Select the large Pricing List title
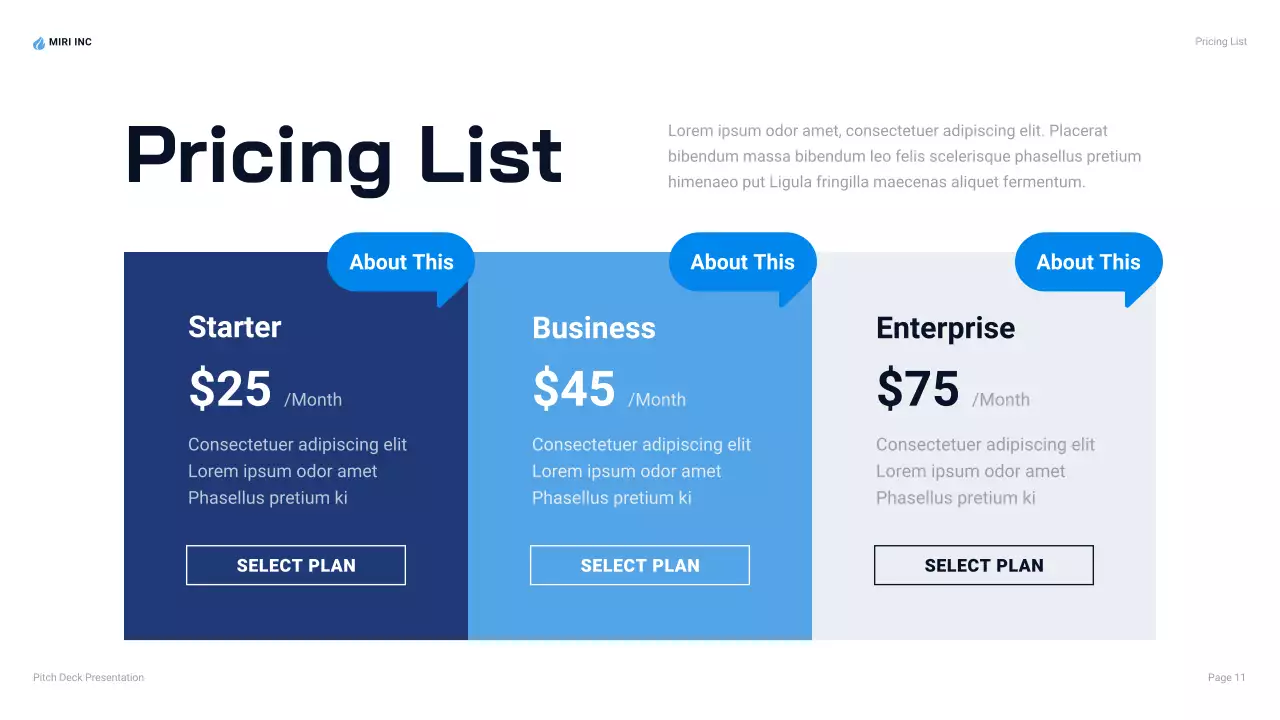Viewport: 1280px width, 720px height. click(343, 156)
